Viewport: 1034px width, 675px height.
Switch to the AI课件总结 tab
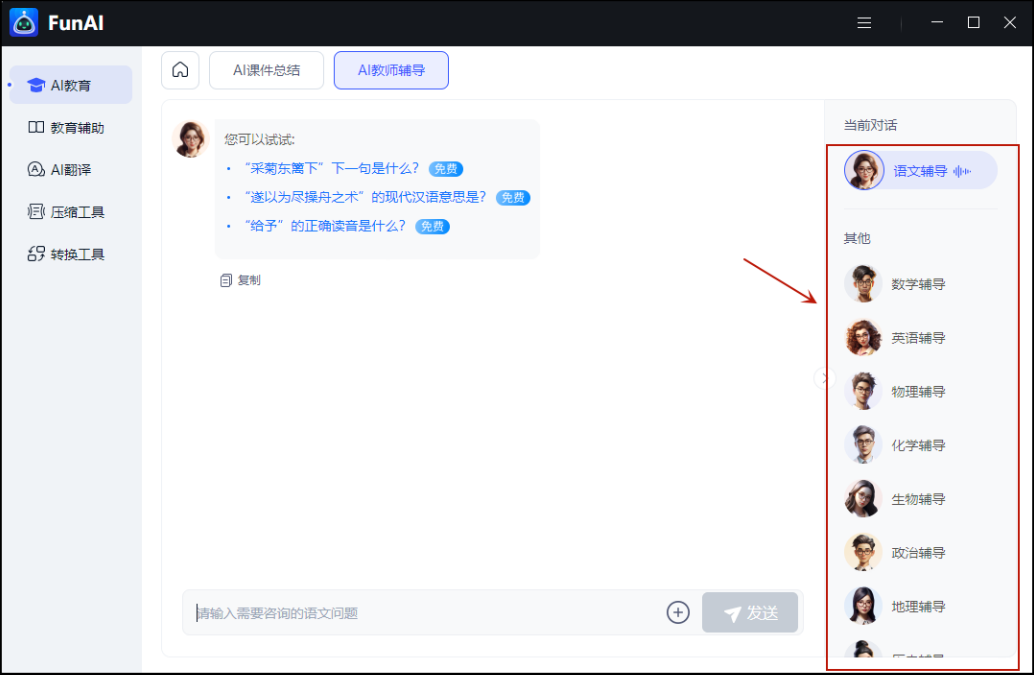point(266,70)
